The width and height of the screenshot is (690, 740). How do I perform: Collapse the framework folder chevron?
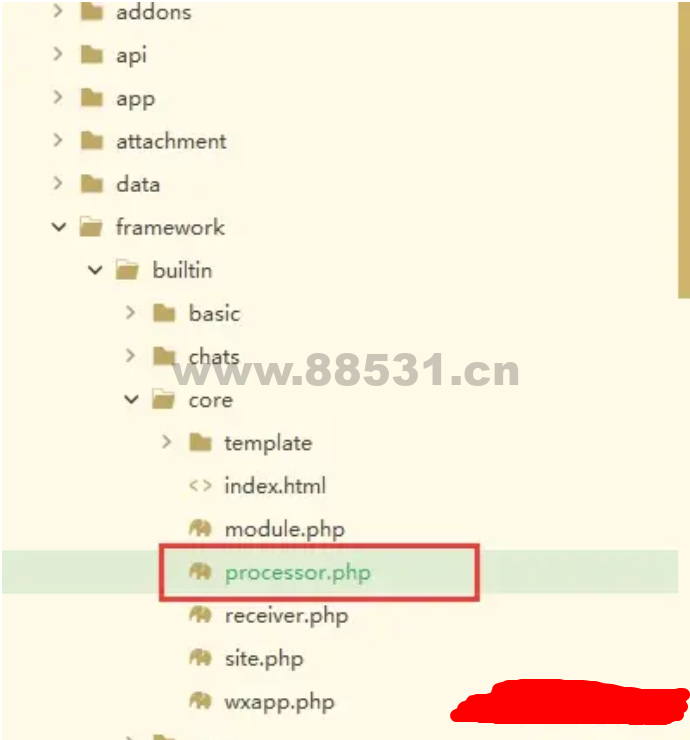(59, 227)
